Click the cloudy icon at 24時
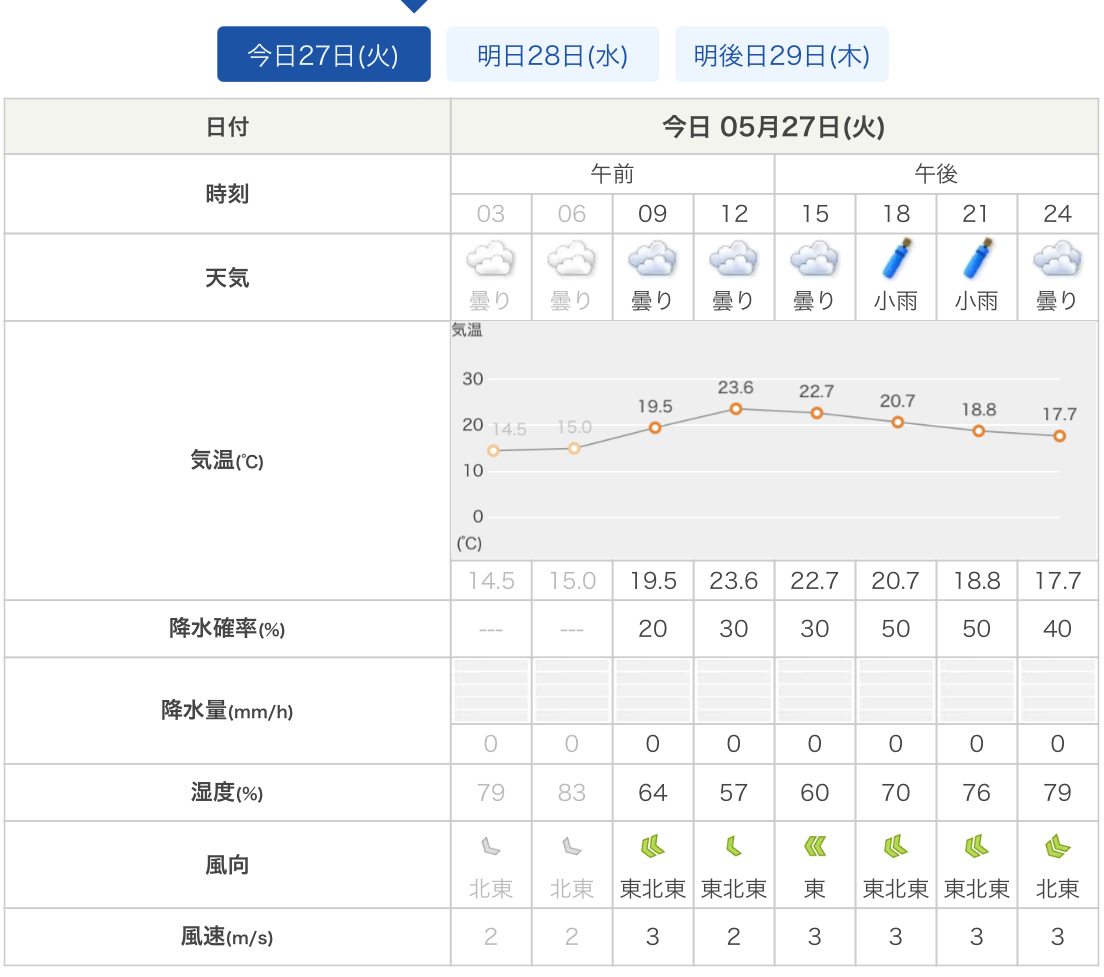The width and height of the screenshot is (1104, 977). click(1057, 262)
